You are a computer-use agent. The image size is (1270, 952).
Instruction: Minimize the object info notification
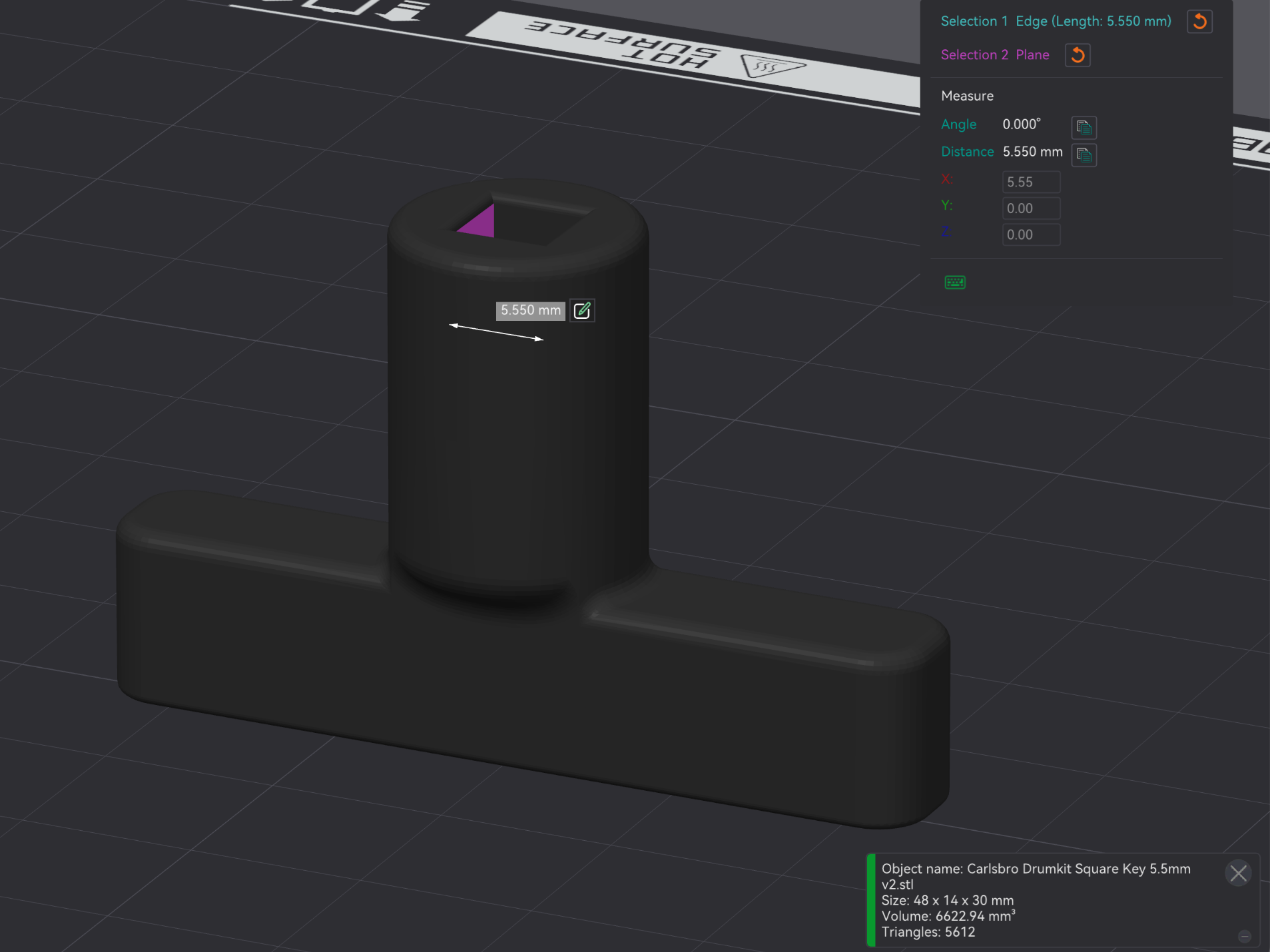[x=1244, y=937]
